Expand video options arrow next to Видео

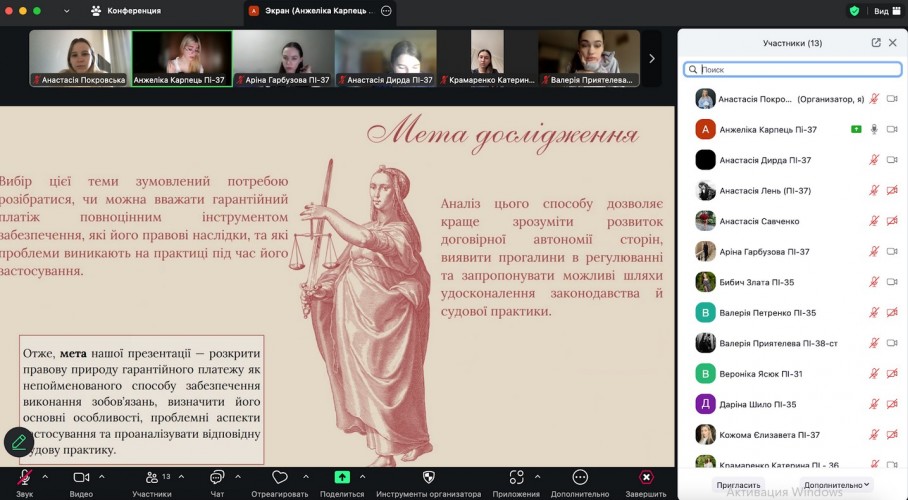pyautogui.click(x=103, y=477)
